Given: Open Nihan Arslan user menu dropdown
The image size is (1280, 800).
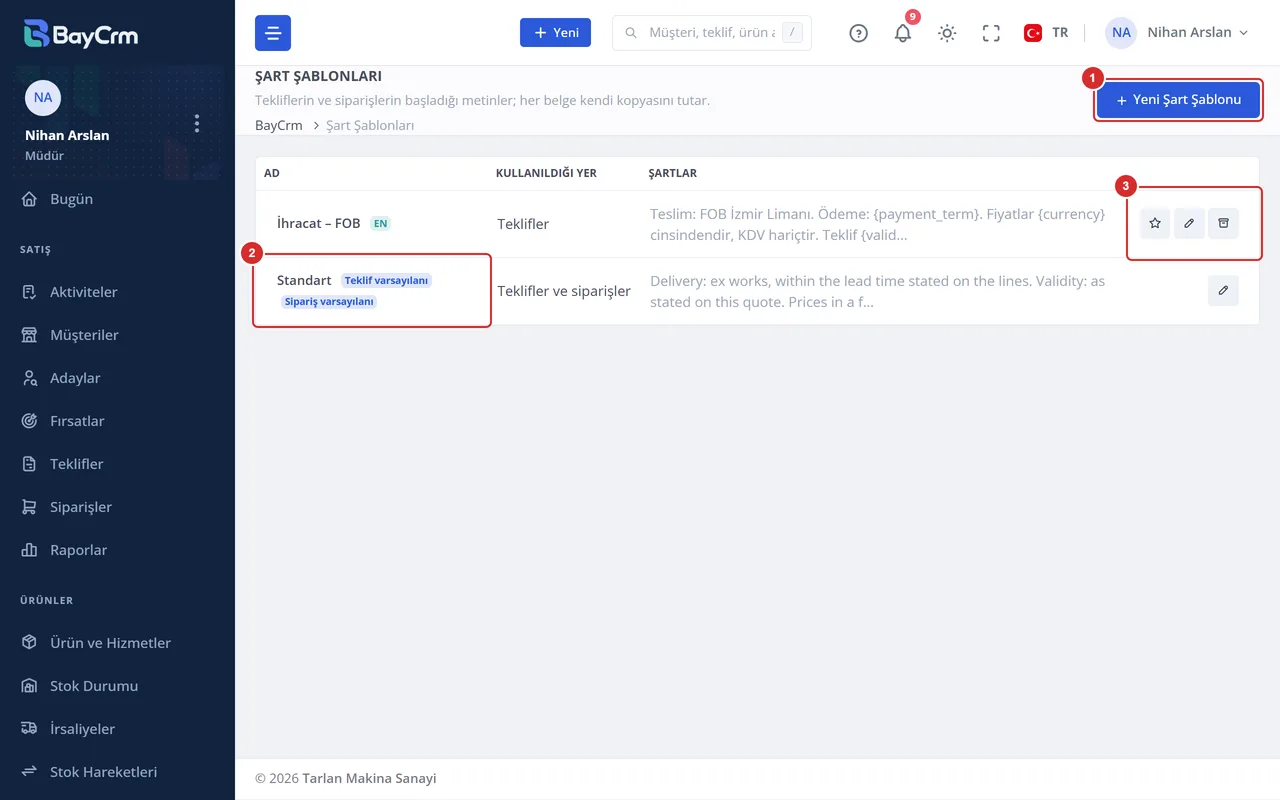Looking at the screenshot, I should point(1177,33).
